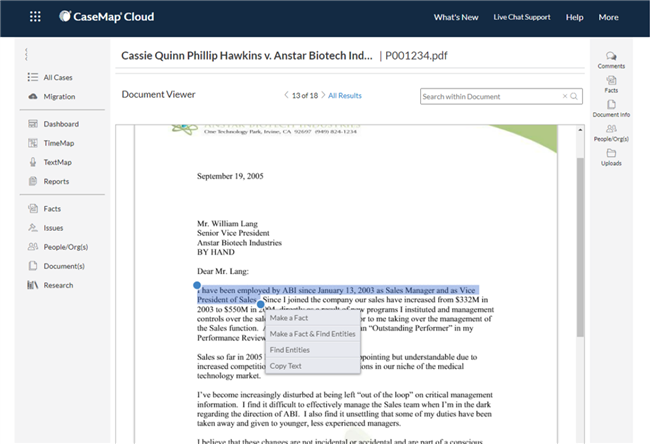Open Document(s) icon in left sidebar
Image resolution: width=650 pixels, height=444 pixels.
tap(33, 266)
